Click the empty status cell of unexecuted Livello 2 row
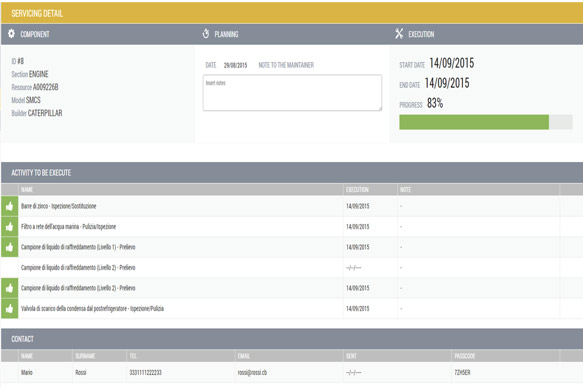The height and width of the screenshot is (388, 583). (10, 268)
